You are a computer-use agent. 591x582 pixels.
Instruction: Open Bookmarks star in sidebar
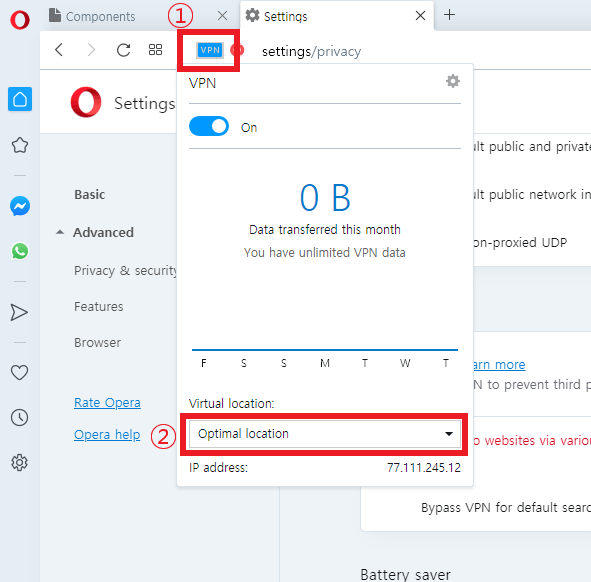[20, 145]
